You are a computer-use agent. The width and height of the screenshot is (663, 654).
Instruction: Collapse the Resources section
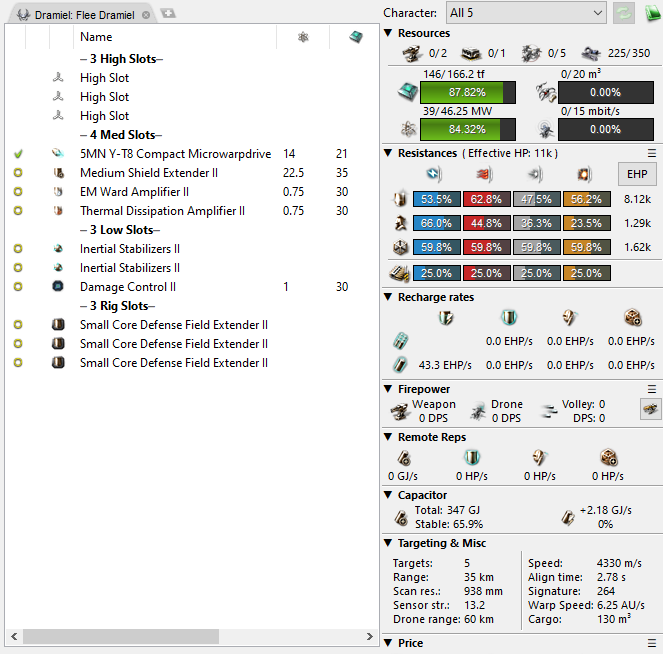(x=388, y=33)
